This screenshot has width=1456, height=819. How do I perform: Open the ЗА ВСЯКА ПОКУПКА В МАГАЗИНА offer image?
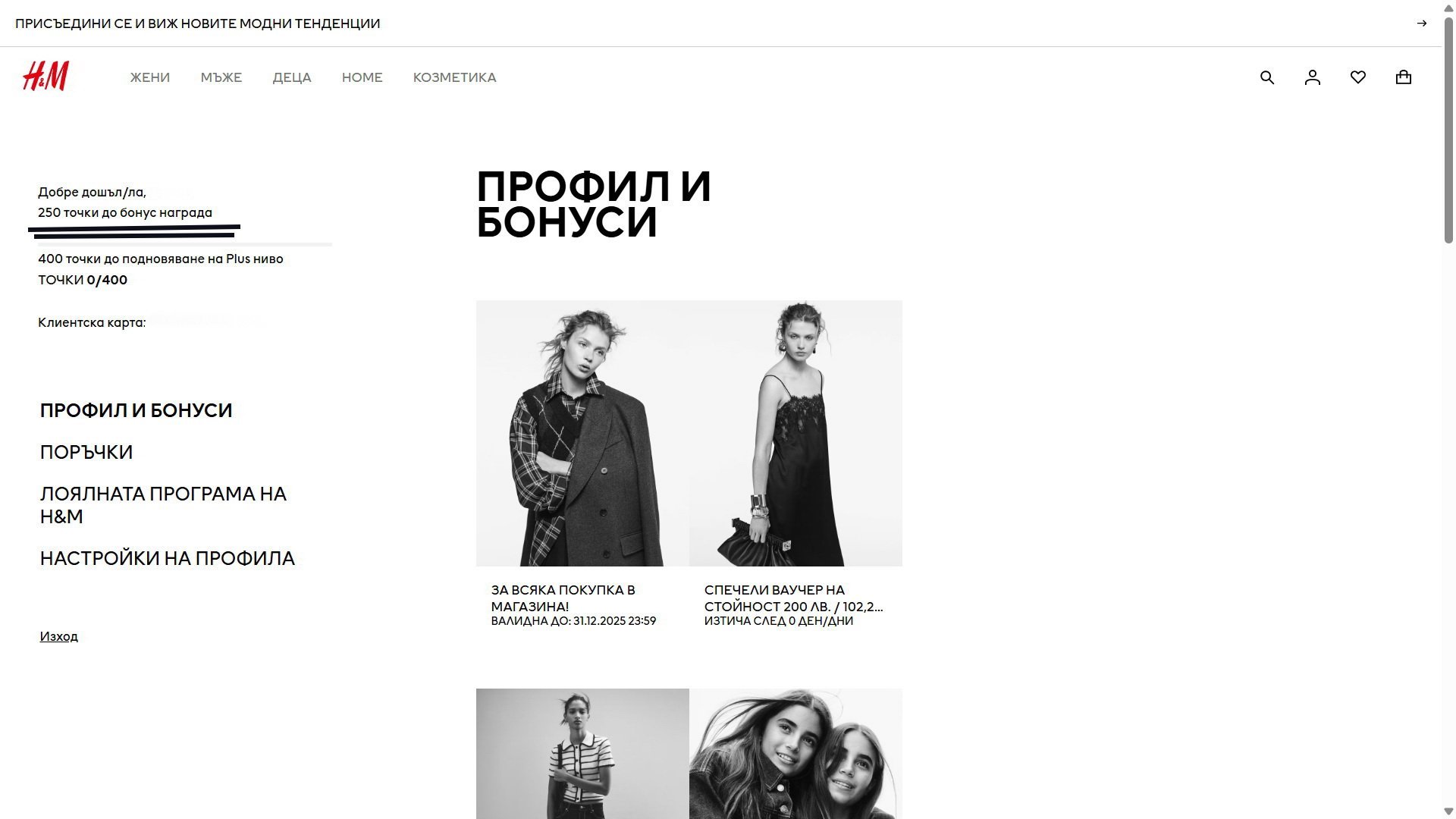click(x=582, y=433)
